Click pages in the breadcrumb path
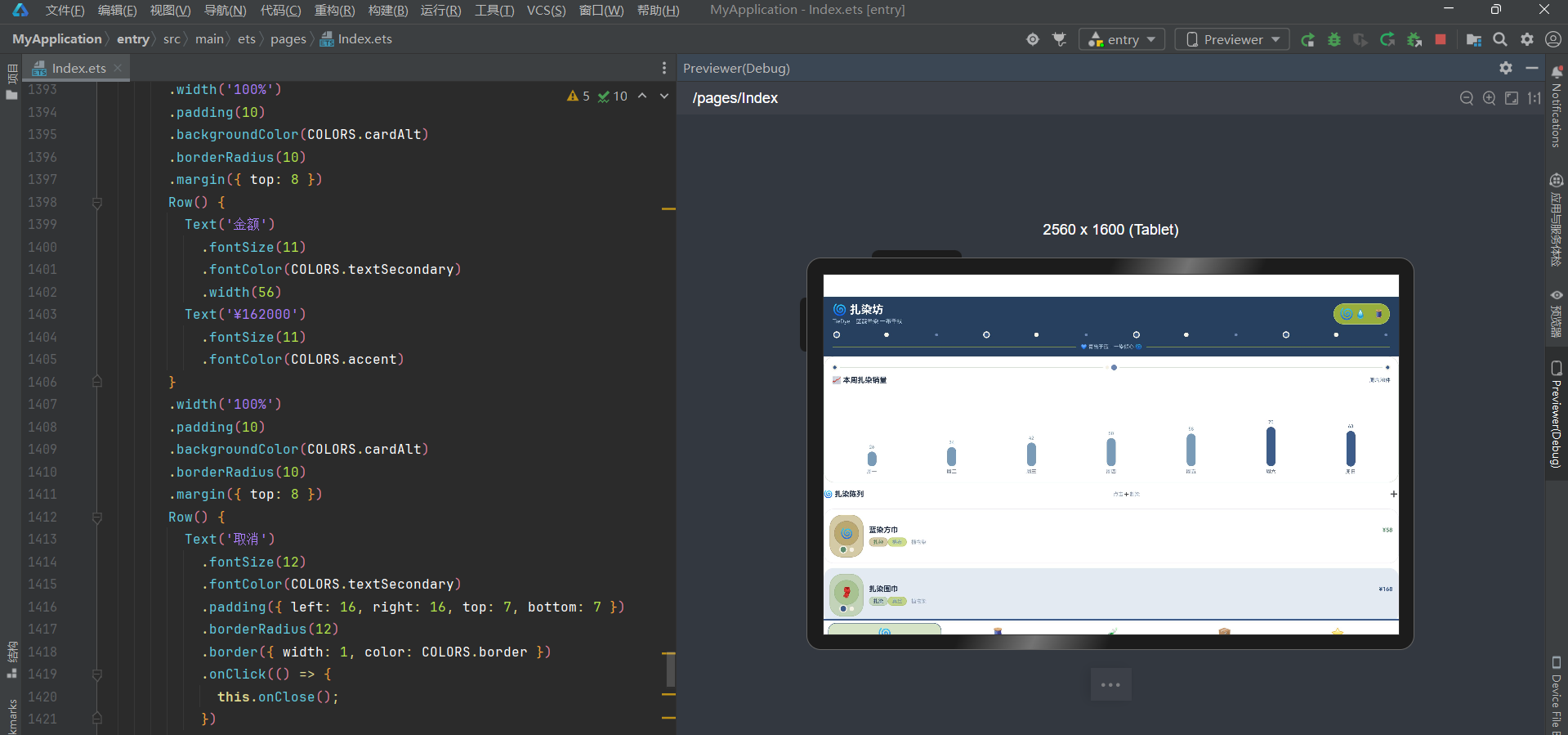This screenshot has height=735, width=1568. [288, 39]
